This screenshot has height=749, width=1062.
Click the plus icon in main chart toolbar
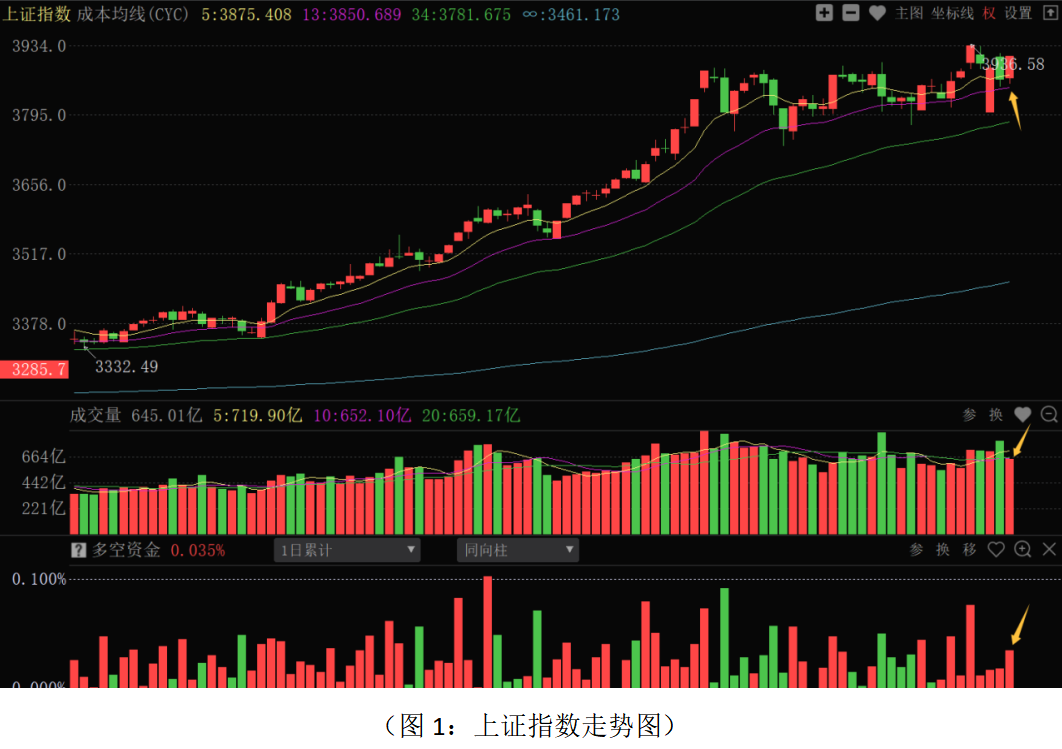click(x=824, y=13)
